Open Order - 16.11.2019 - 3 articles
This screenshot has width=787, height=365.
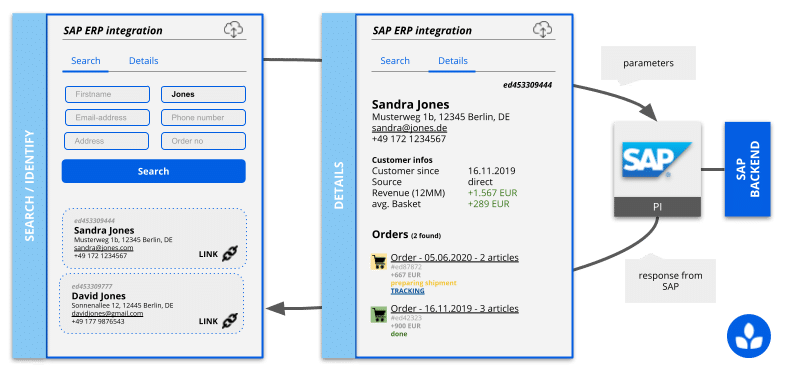454,308
